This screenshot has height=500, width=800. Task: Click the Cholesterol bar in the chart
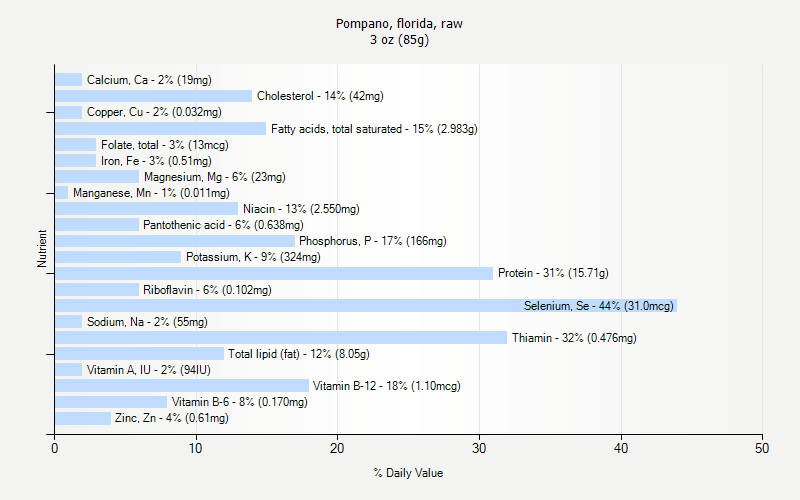pos(154,96)
